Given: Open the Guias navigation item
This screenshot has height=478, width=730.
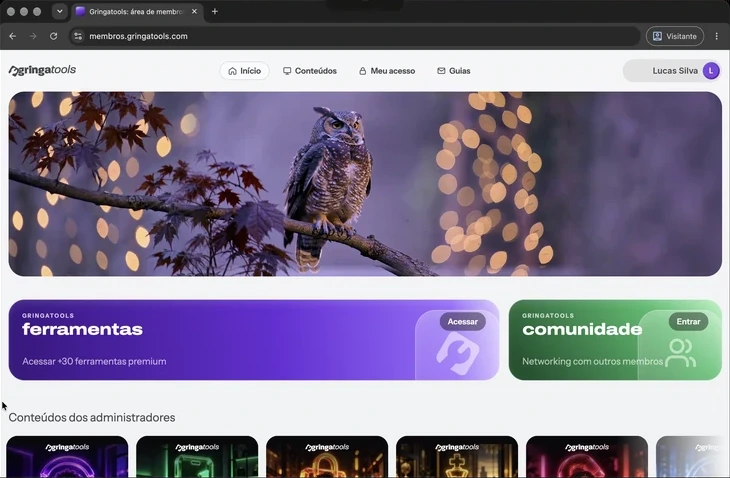Looking at the screenshot, I should point(453,71).
